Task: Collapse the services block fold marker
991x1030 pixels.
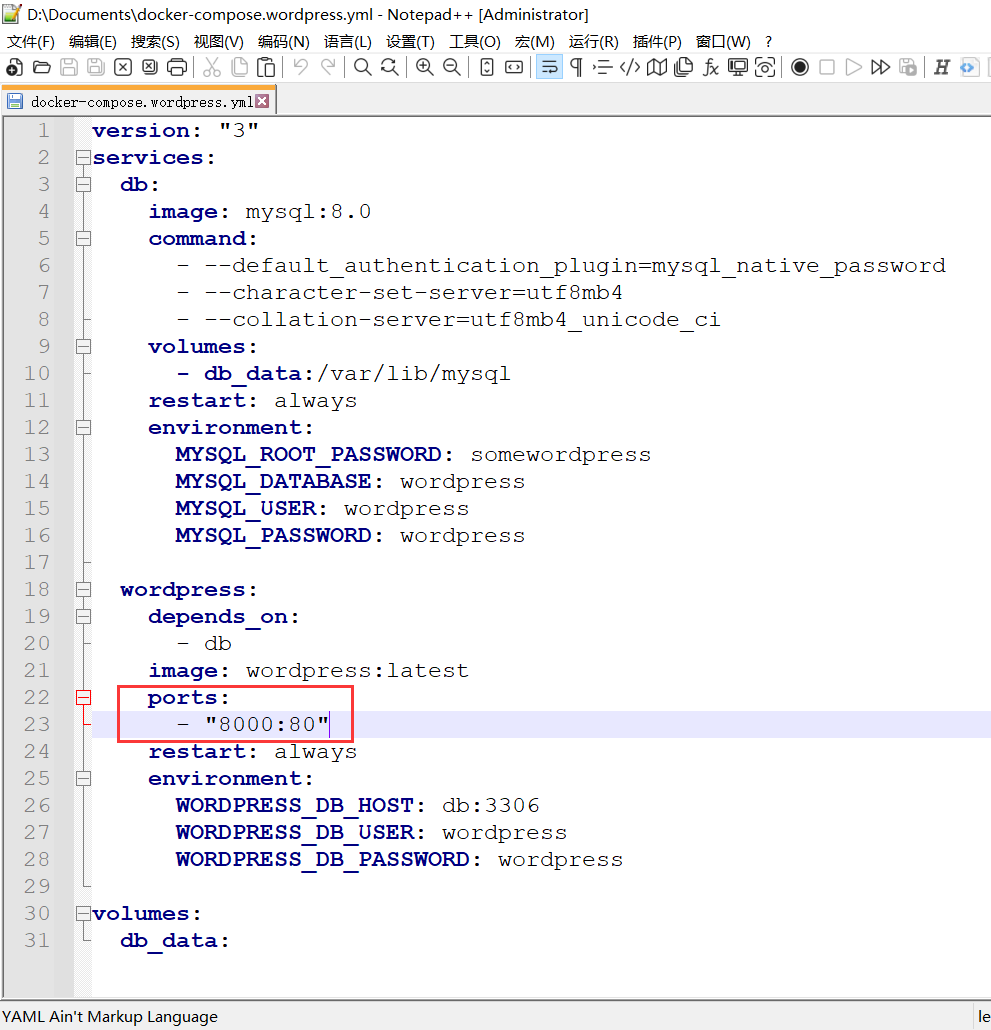Action: tap(83, 158)
